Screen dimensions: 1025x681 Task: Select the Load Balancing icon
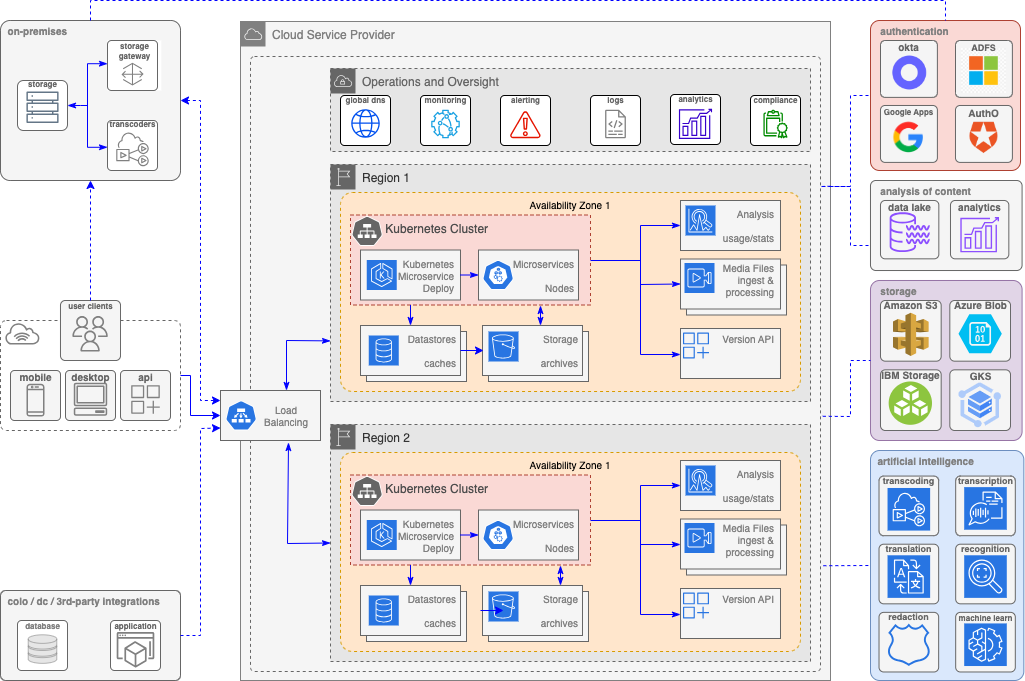pyautogui.click(x=242, y=416)
